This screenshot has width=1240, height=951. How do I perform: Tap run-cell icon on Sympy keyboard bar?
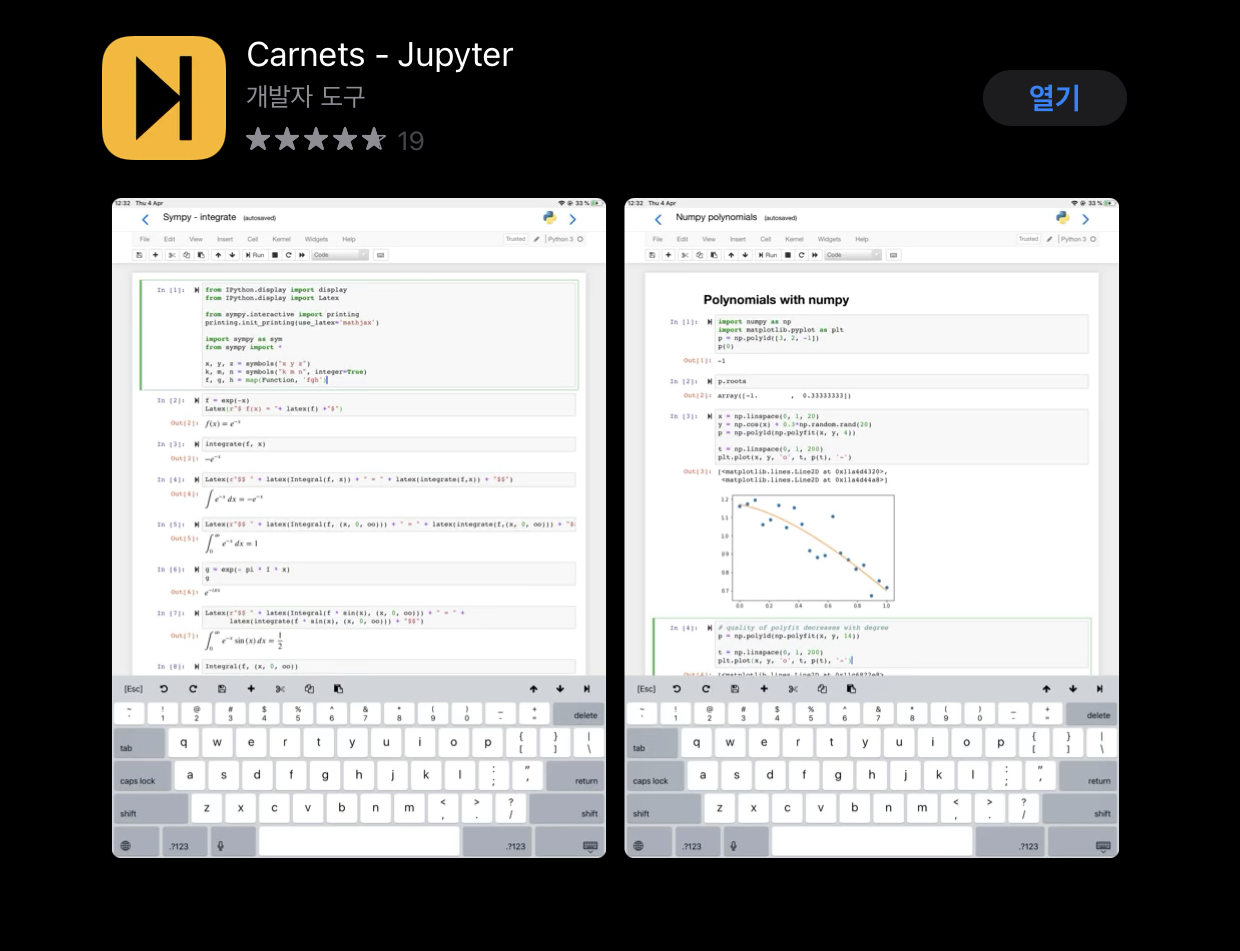click(x=586, y=689)
